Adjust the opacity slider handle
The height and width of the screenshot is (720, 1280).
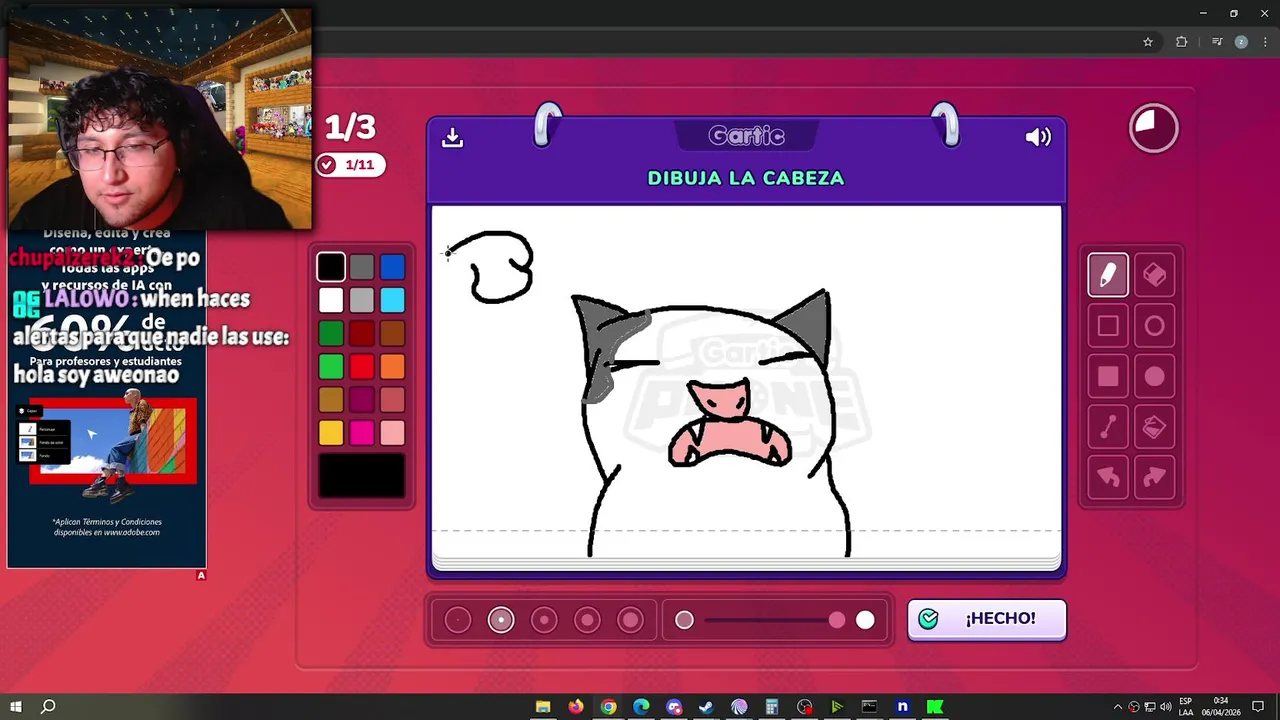coord(837,620)
